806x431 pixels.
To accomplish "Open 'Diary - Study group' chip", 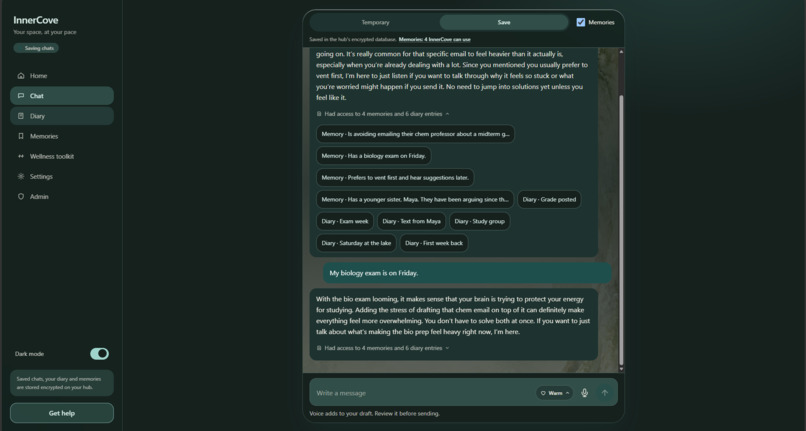I will point(480,221).
